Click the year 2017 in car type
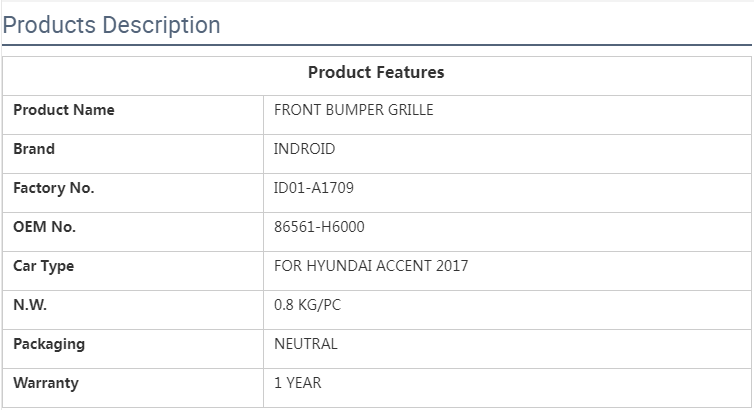 451,266
